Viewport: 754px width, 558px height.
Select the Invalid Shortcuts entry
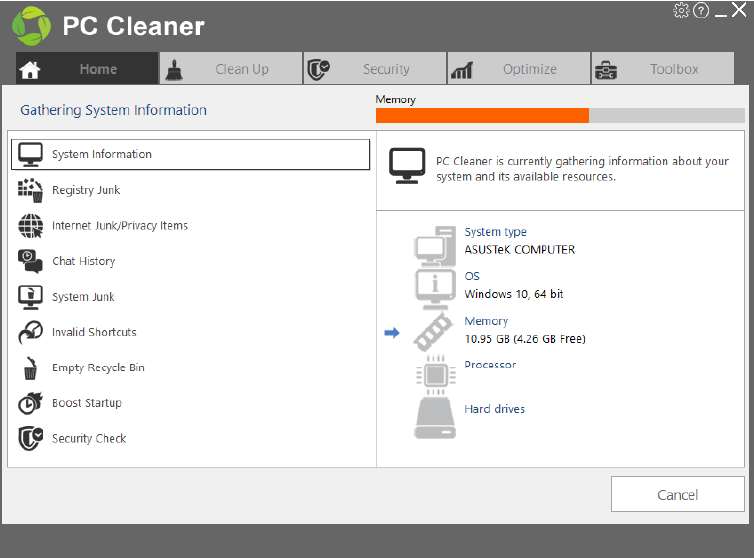pos(190,332)
